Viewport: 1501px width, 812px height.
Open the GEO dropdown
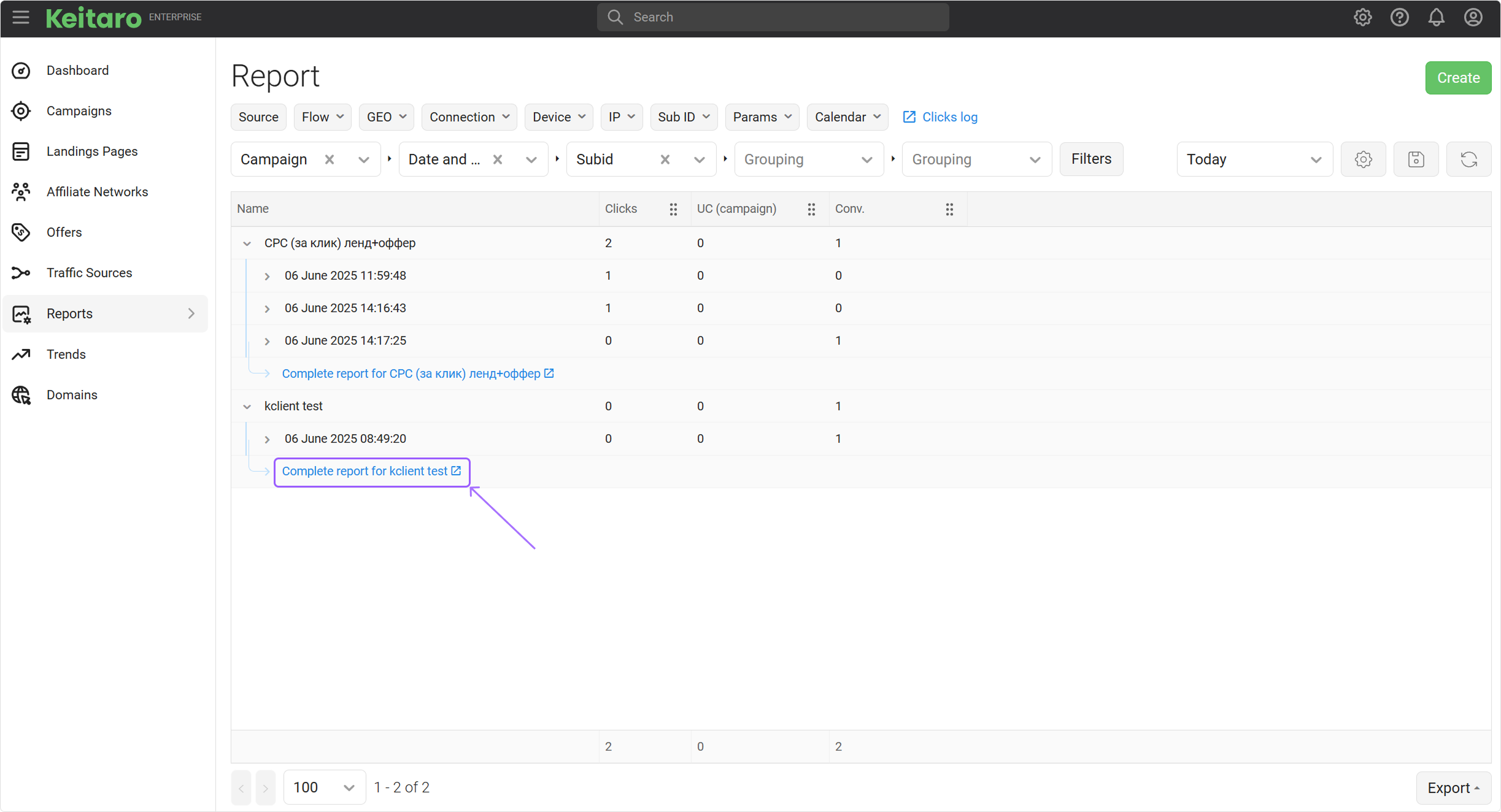[x=387, y=117]
